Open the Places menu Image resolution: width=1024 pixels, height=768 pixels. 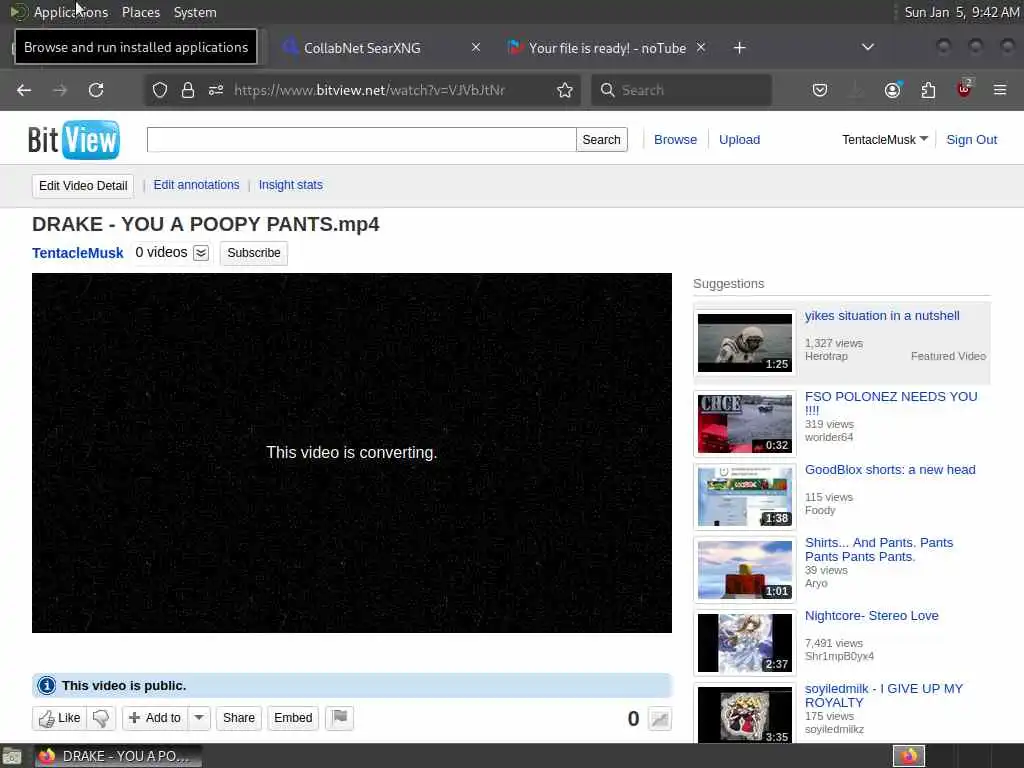[140, 12]
